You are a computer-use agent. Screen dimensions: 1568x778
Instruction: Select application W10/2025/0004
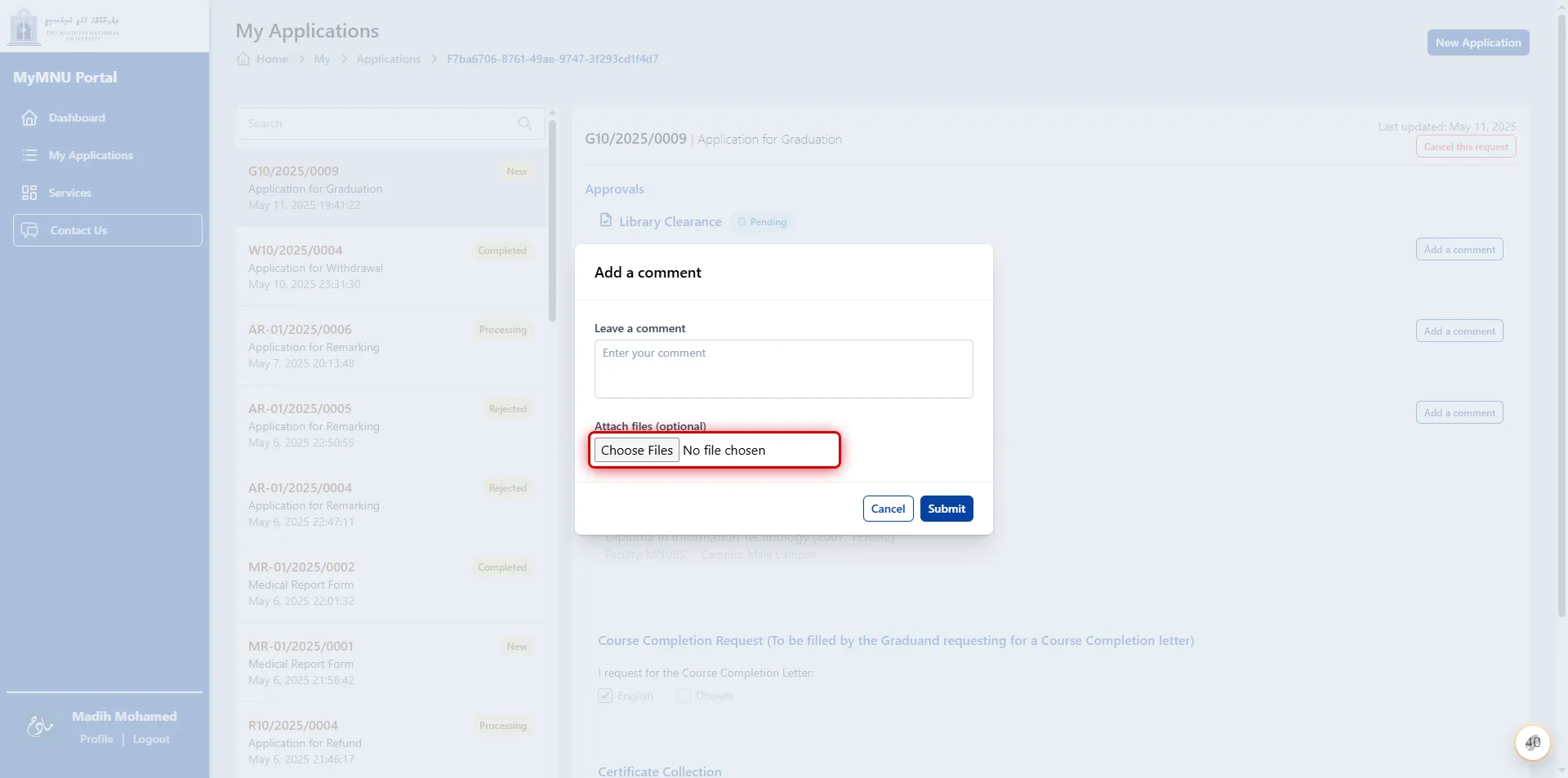coord(390,267)
